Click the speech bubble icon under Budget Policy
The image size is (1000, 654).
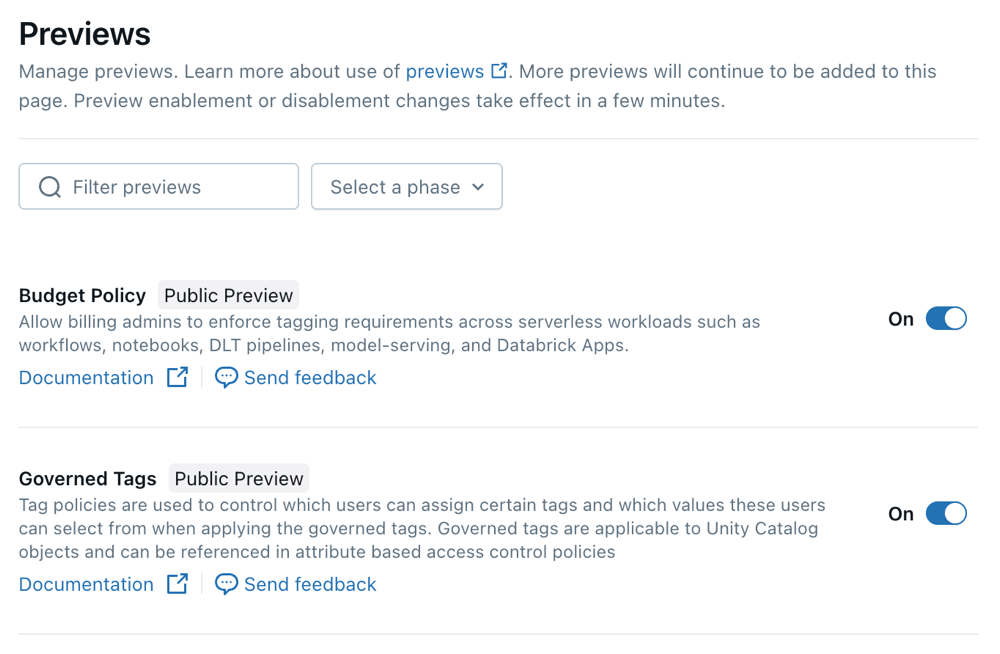[226, 377]
